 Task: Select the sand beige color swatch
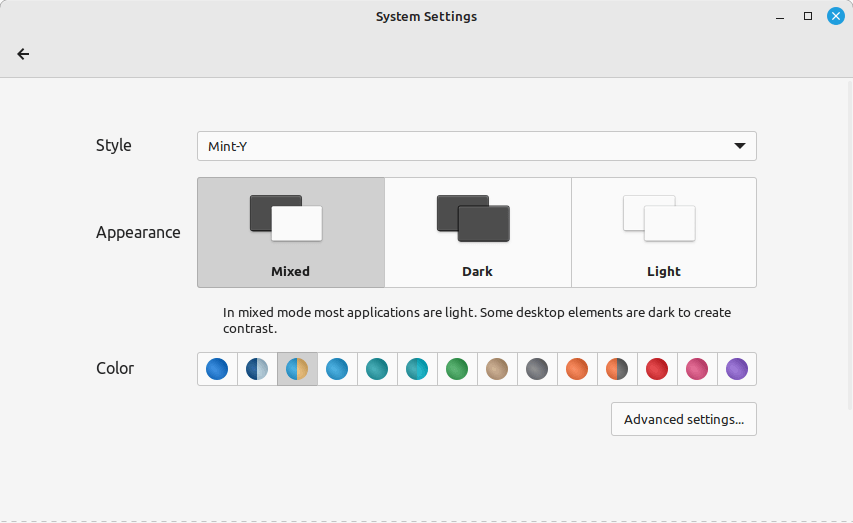497,369
